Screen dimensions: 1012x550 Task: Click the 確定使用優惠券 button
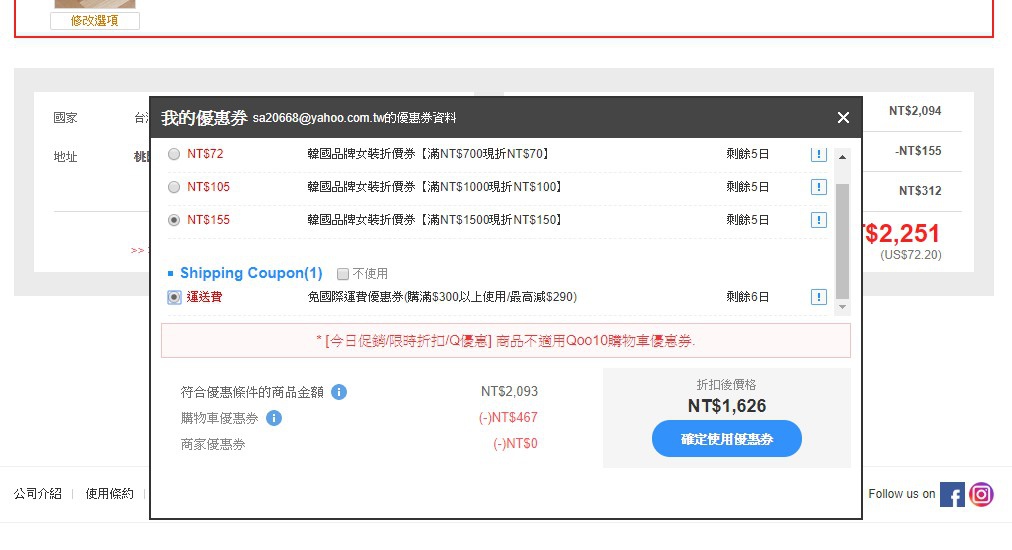click(x=727, y=439)
